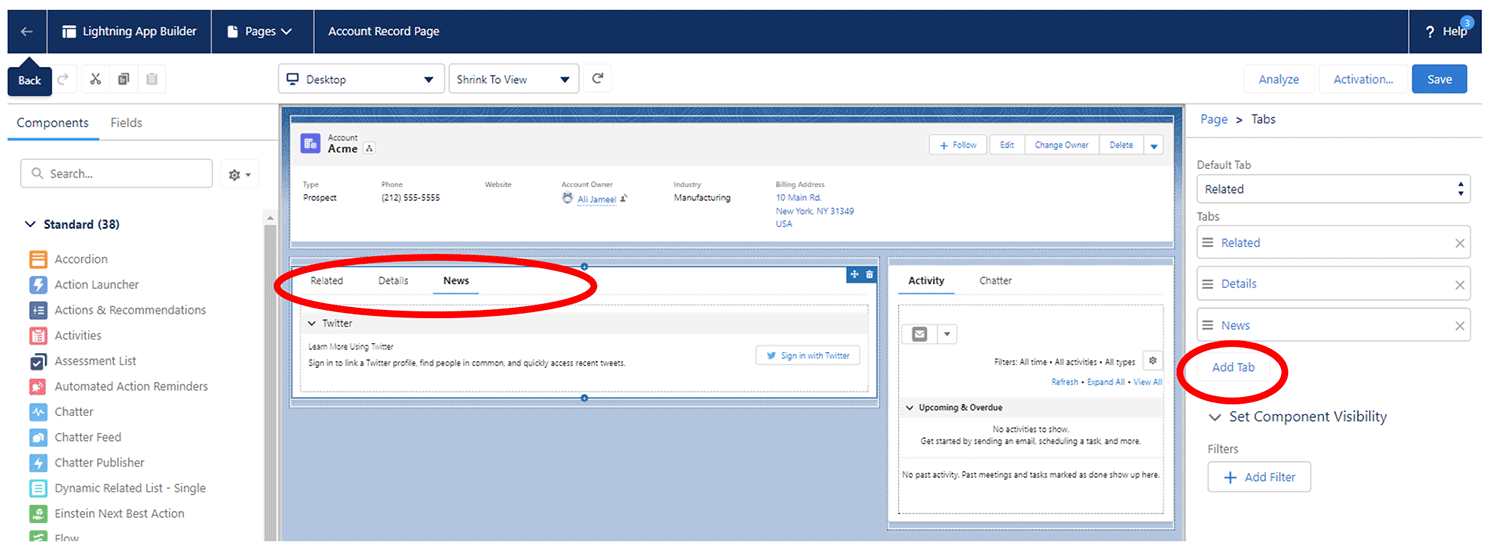Click the Account record icon

pos(311,144)
